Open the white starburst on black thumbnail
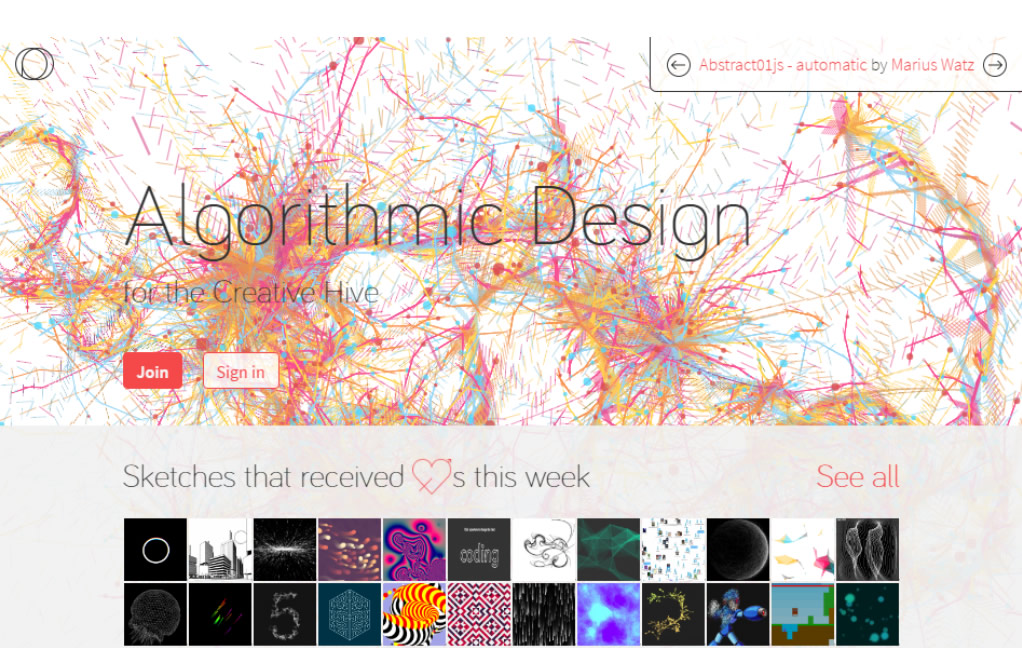This screenshot has width=1022, height=648. [x=285, y=550]
